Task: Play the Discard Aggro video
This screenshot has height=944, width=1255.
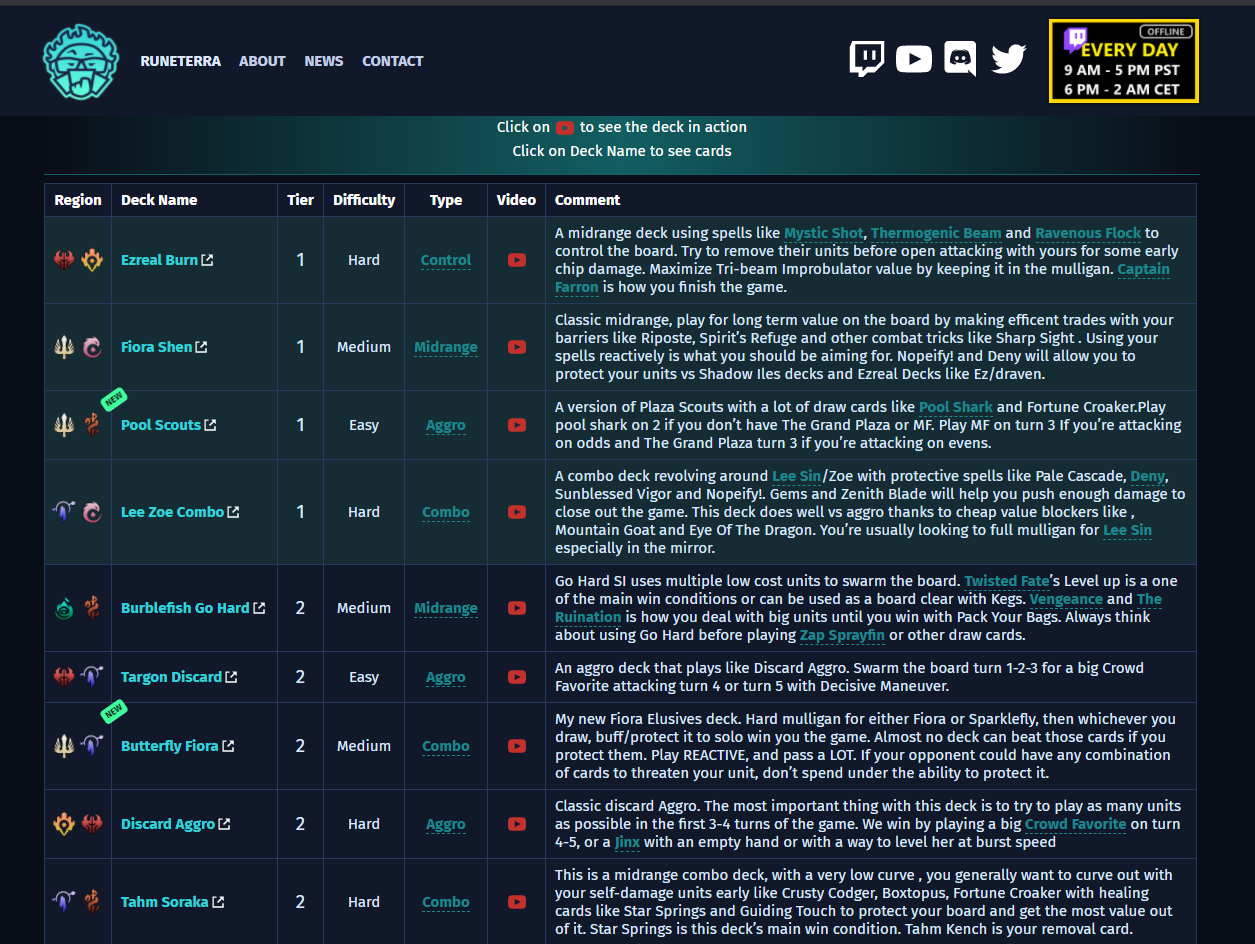Action: pyautogui.click(x=517, y=824)
